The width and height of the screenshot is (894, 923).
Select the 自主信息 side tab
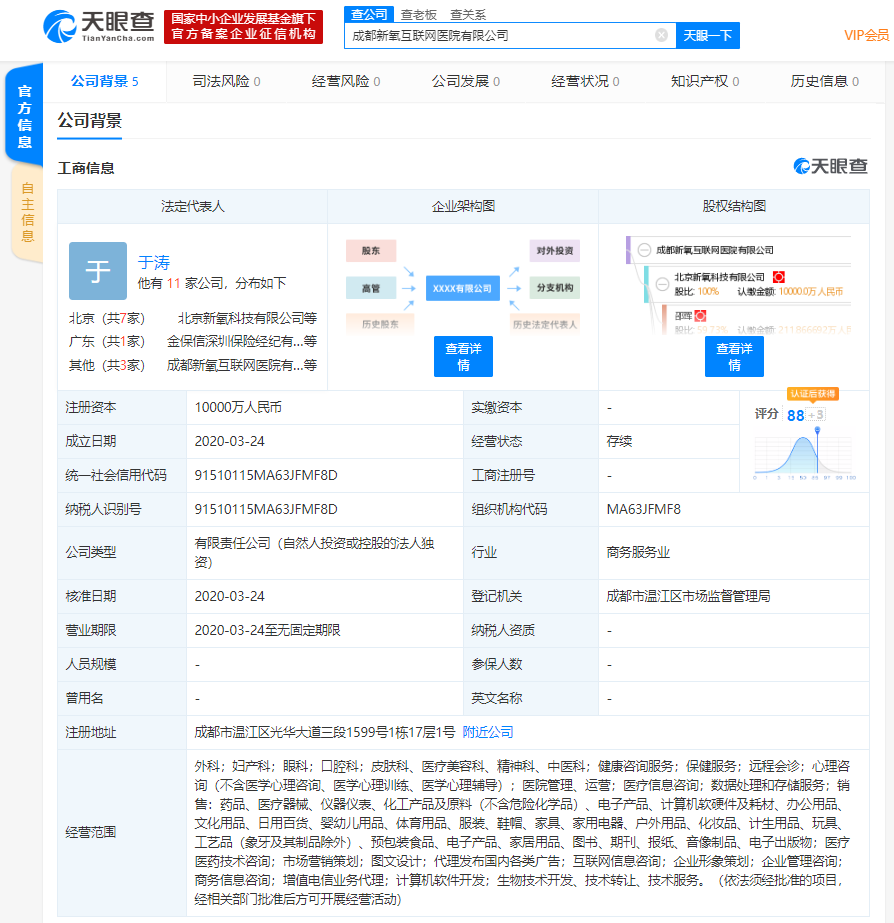pyautogui.click(x=27, y=212)
